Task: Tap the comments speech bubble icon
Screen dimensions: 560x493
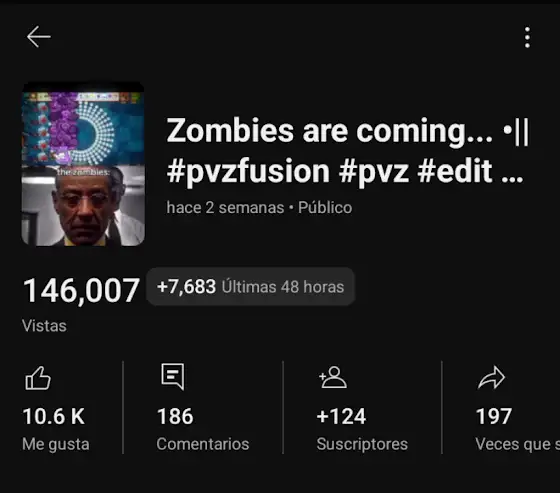Action: 173,377
